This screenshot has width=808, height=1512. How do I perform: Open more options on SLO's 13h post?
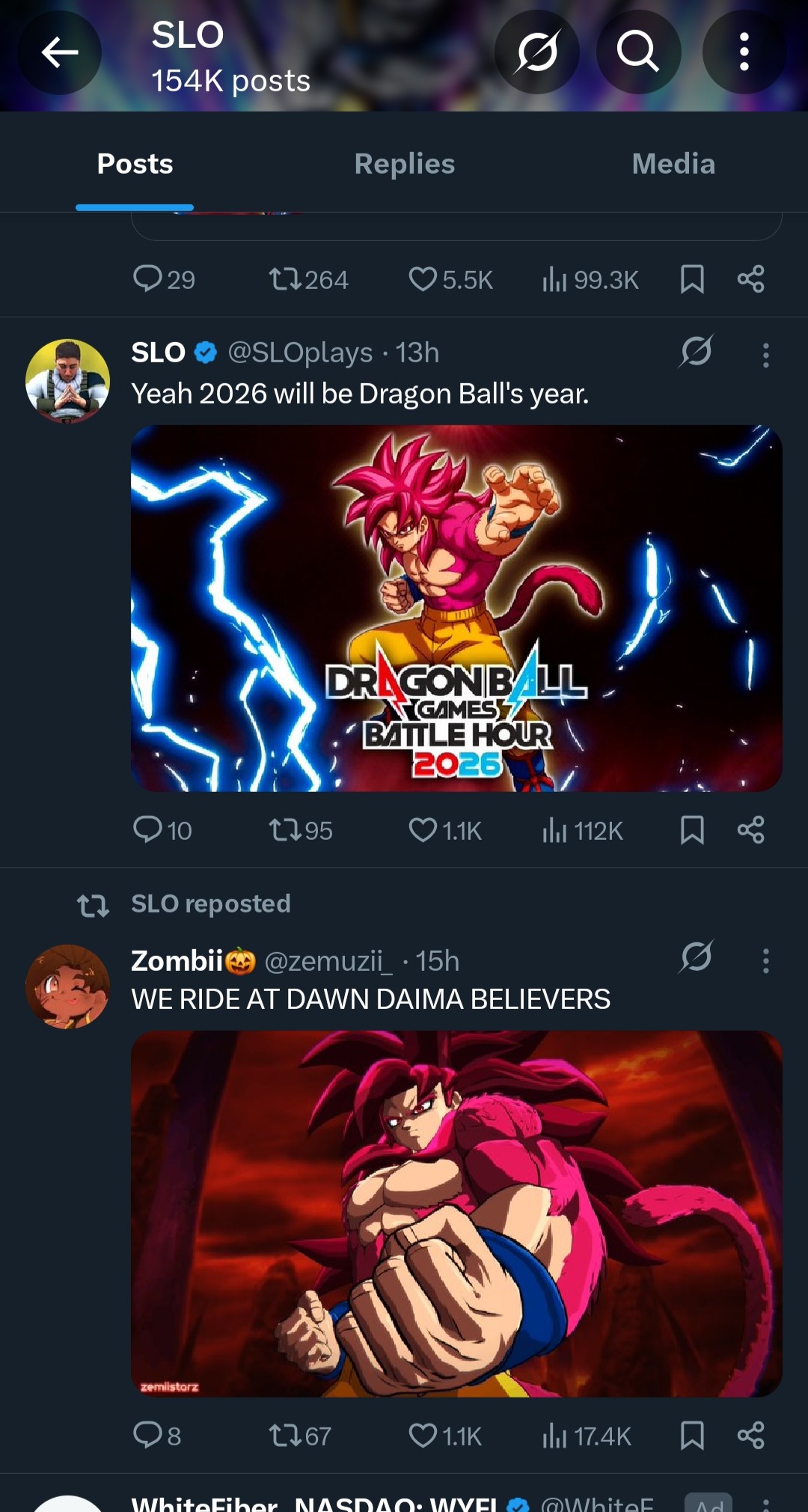tap(765, 355)
